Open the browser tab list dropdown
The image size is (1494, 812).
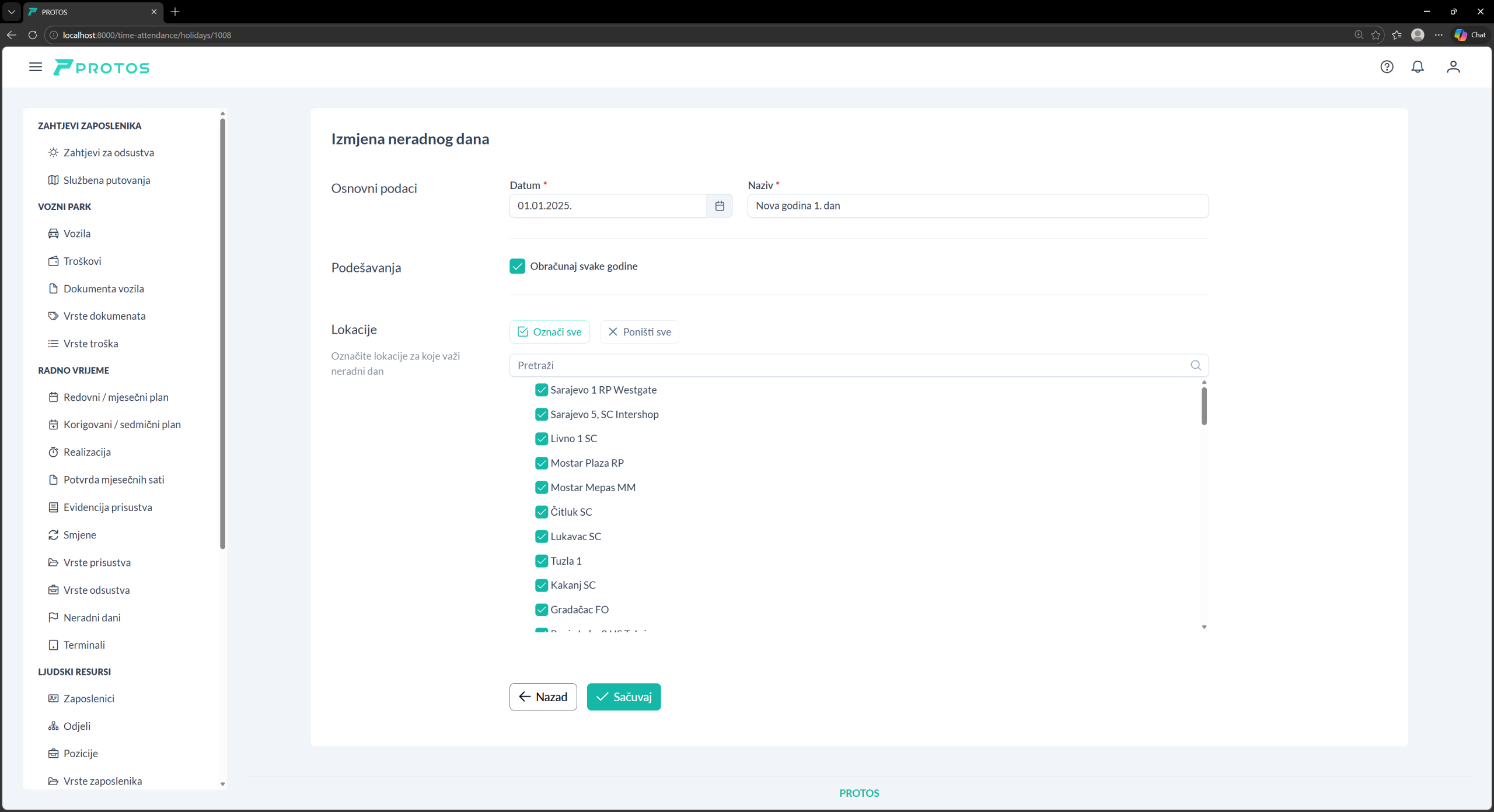pyautogui.click(x=11, y=12)
